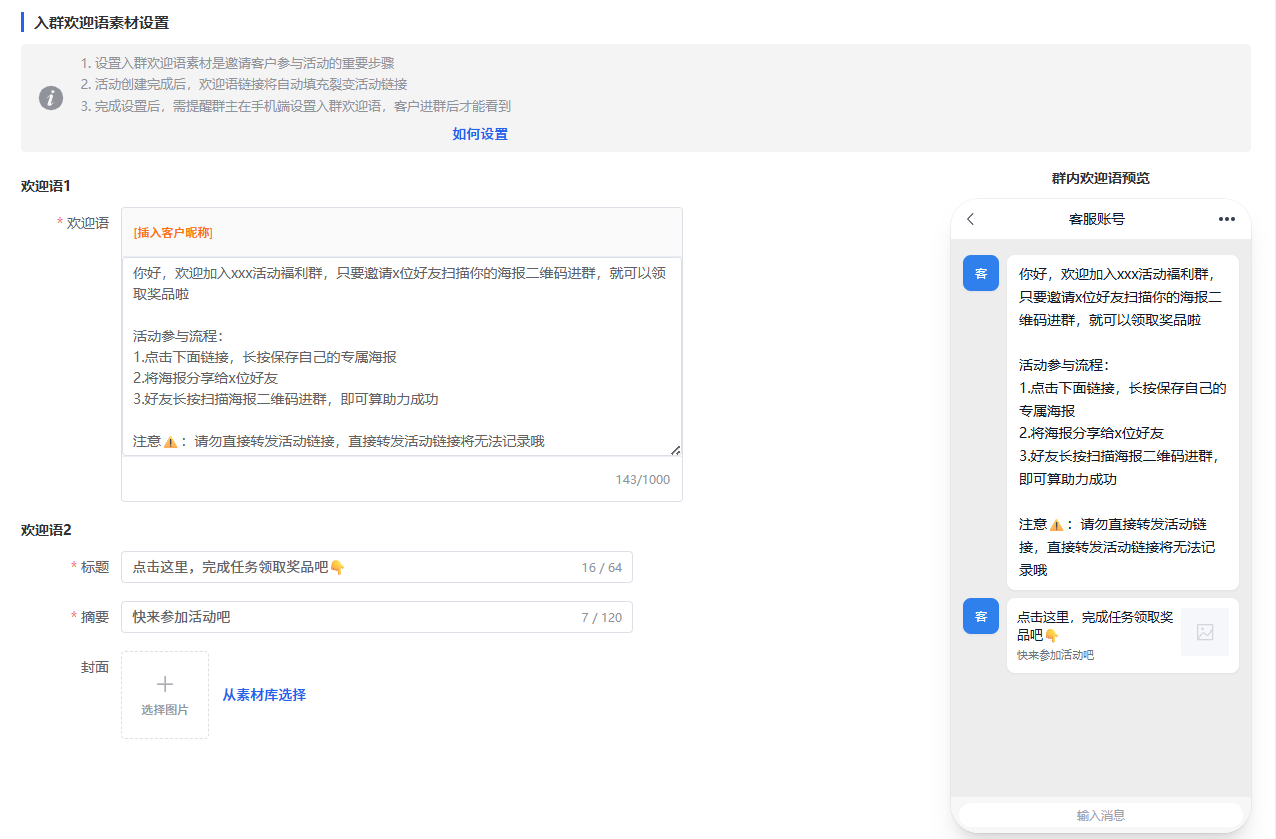Click the 7 / 120 summary counter
This screenshot has height=839, width=1276.
pyautogui.click(x=602, y=617)
